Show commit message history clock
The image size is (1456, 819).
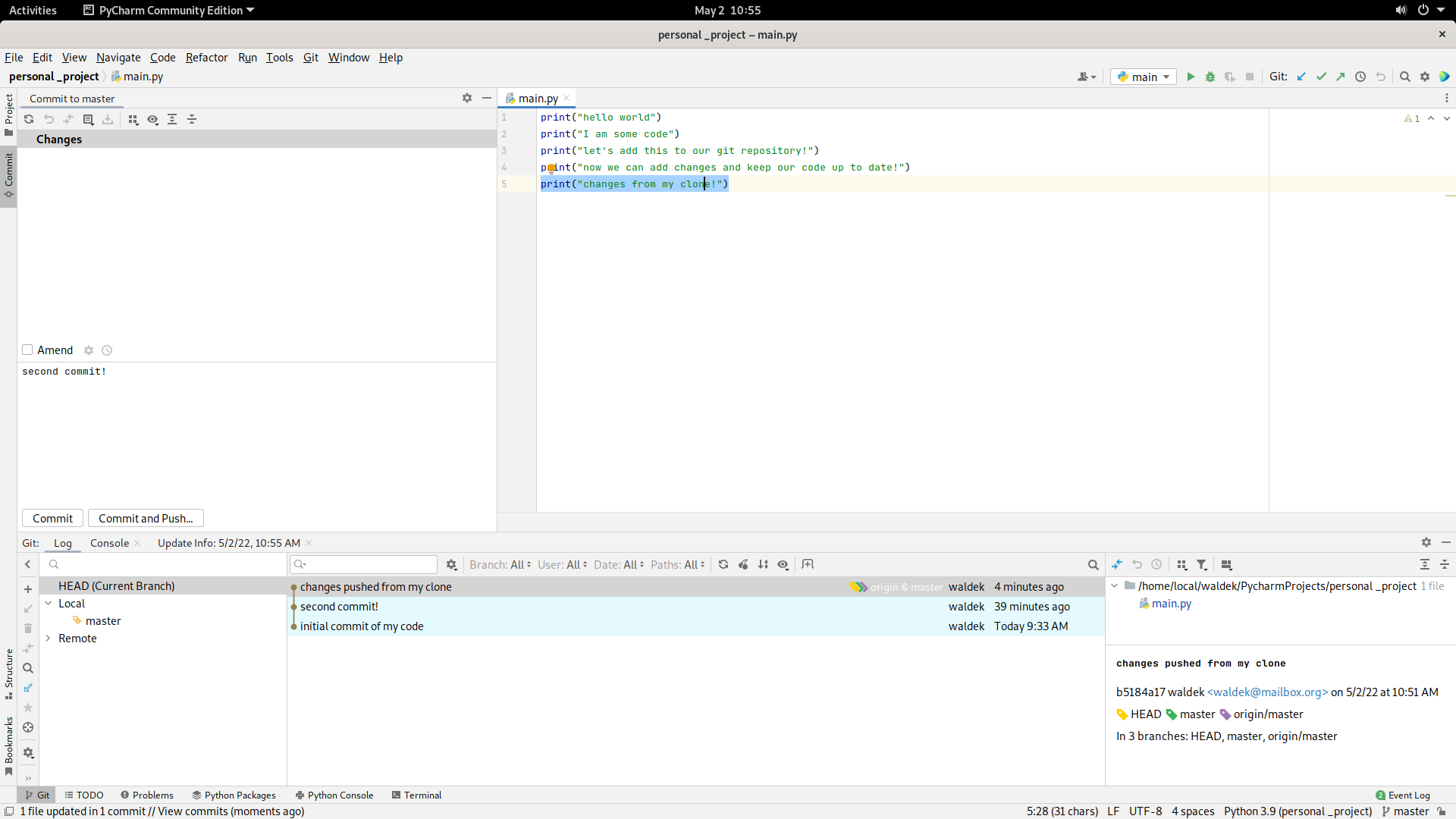pos(107,350)
